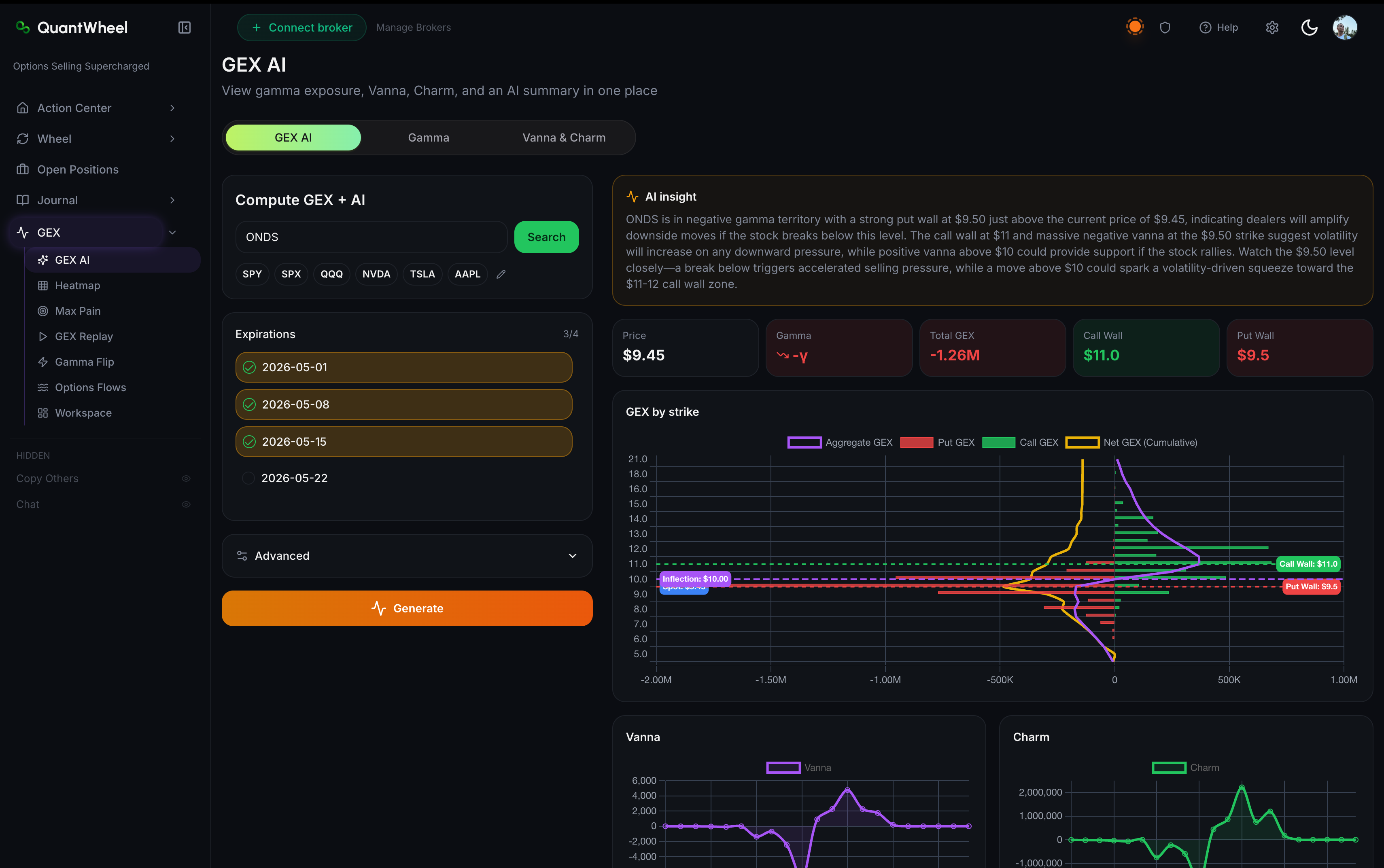Collapse the GEX submenu chevron
This screenshot has height=868, width=1384.
coord(172,233)
